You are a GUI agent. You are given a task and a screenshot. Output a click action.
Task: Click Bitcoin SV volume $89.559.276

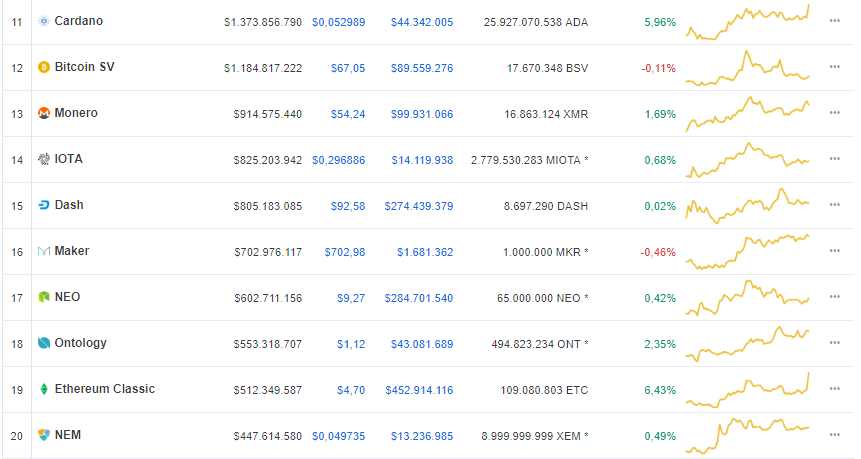[x=422, y=69]
